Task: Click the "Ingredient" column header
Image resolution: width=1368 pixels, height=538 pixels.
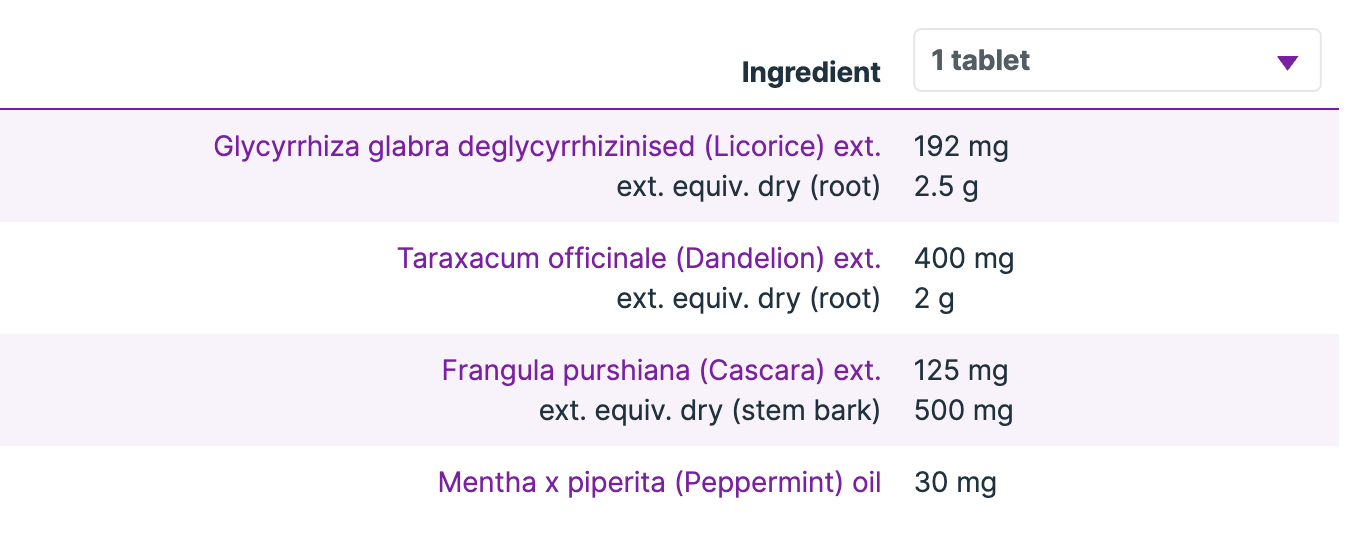Action: tap(811, 72)
